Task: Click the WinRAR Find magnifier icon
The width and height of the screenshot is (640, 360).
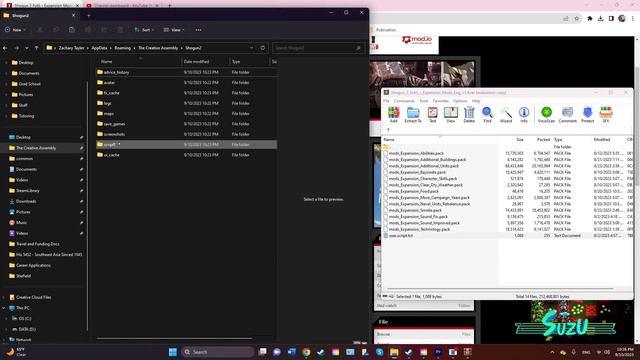Action: click(487, 114)
